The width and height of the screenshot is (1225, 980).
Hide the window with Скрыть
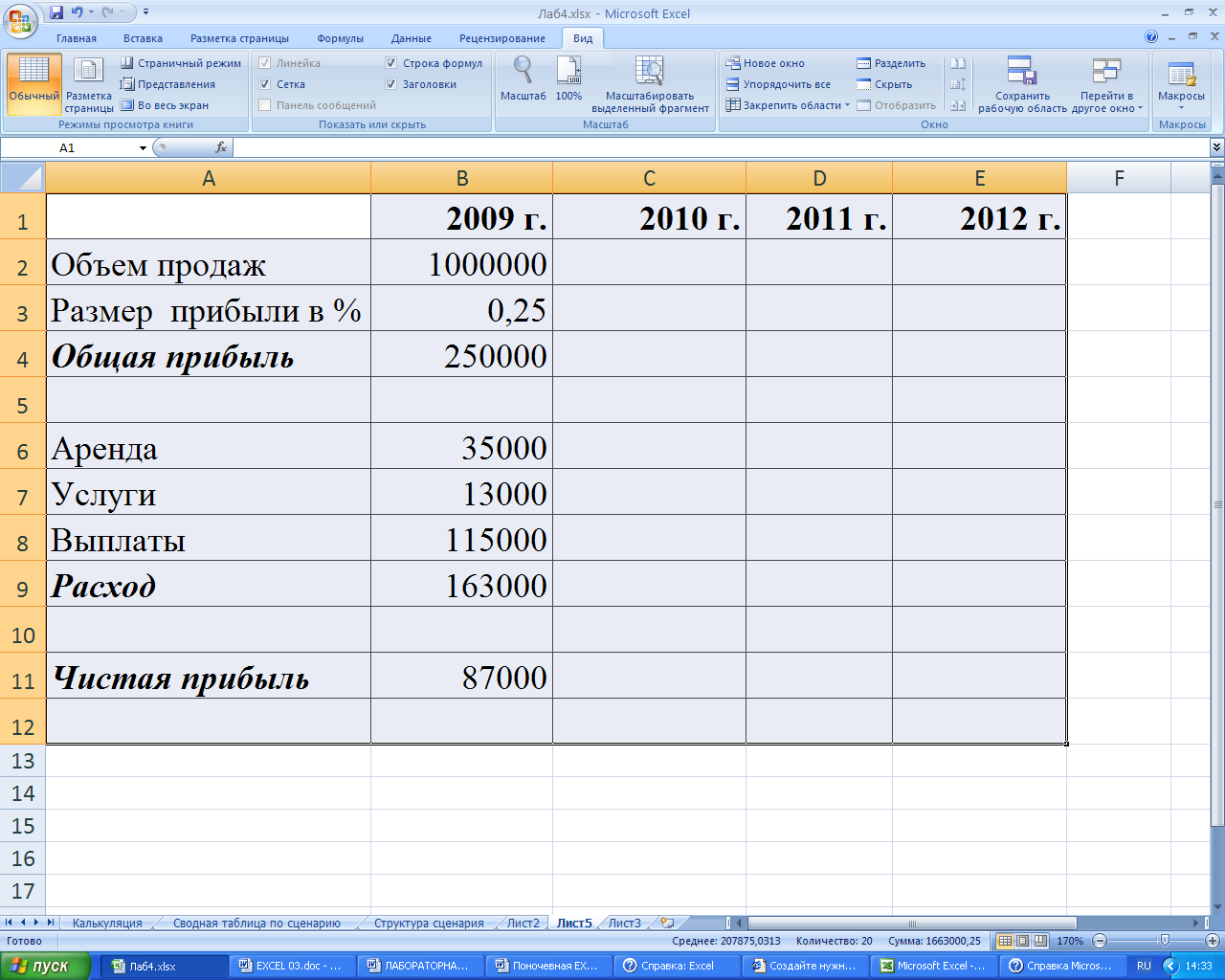884,84
